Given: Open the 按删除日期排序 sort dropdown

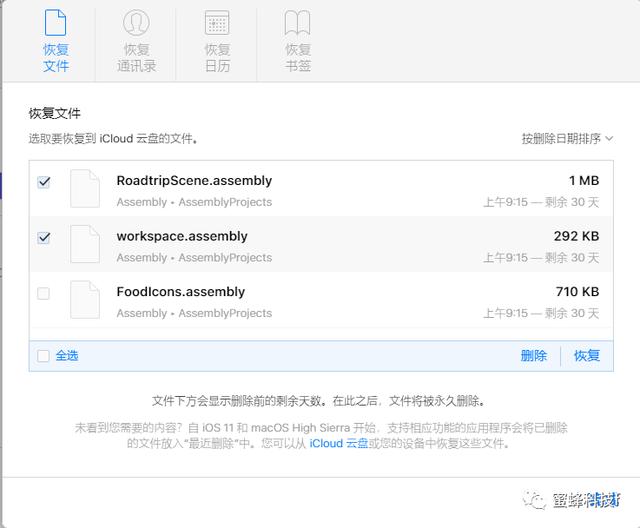Looking at the screenshot, I should [567, 139].
